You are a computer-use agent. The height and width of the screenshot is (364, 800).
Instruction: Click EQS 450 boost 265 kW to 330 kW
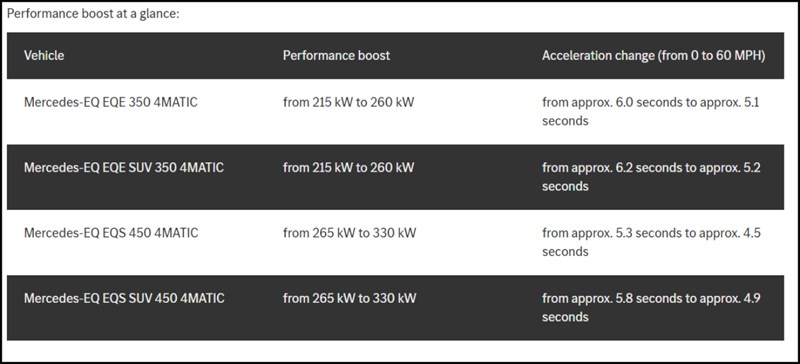click(x=349, y=233)
